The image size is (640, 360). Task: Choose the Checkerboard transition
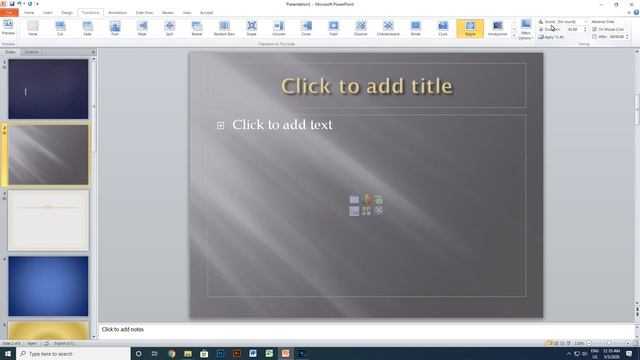(388, 28)
